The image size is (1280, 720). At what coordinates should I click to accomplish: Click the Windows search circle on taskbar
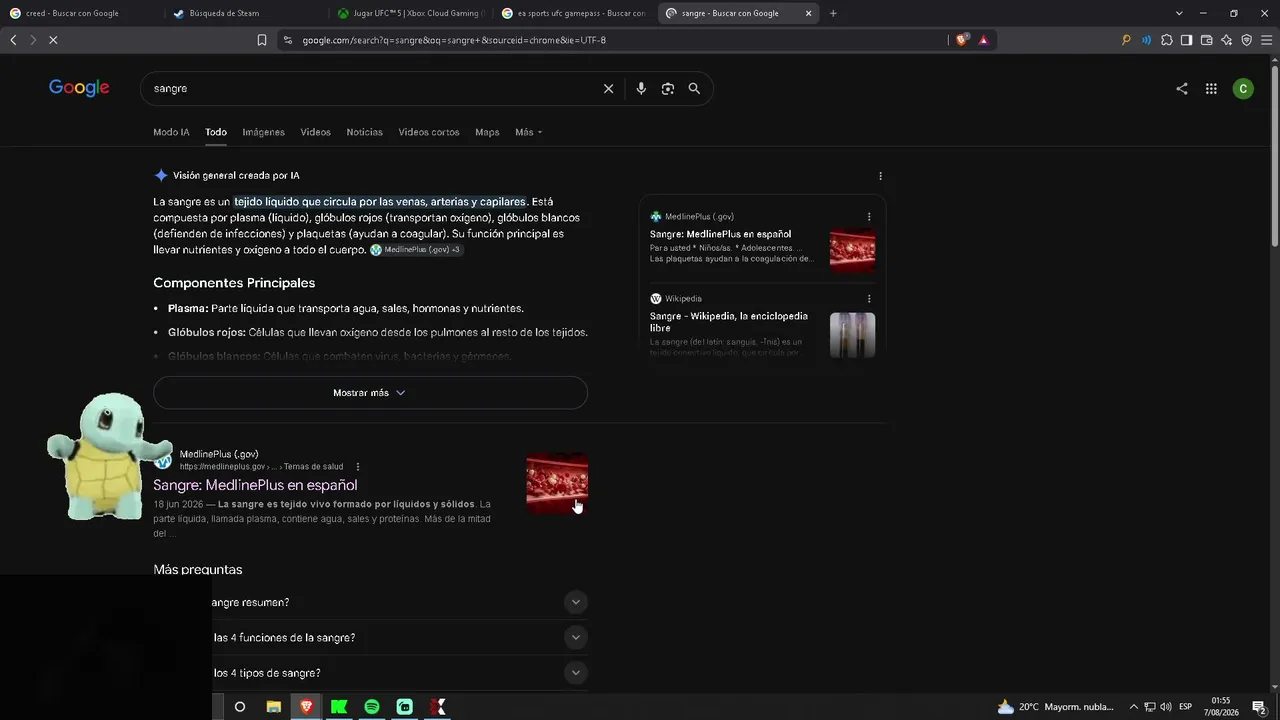(240, 707)
